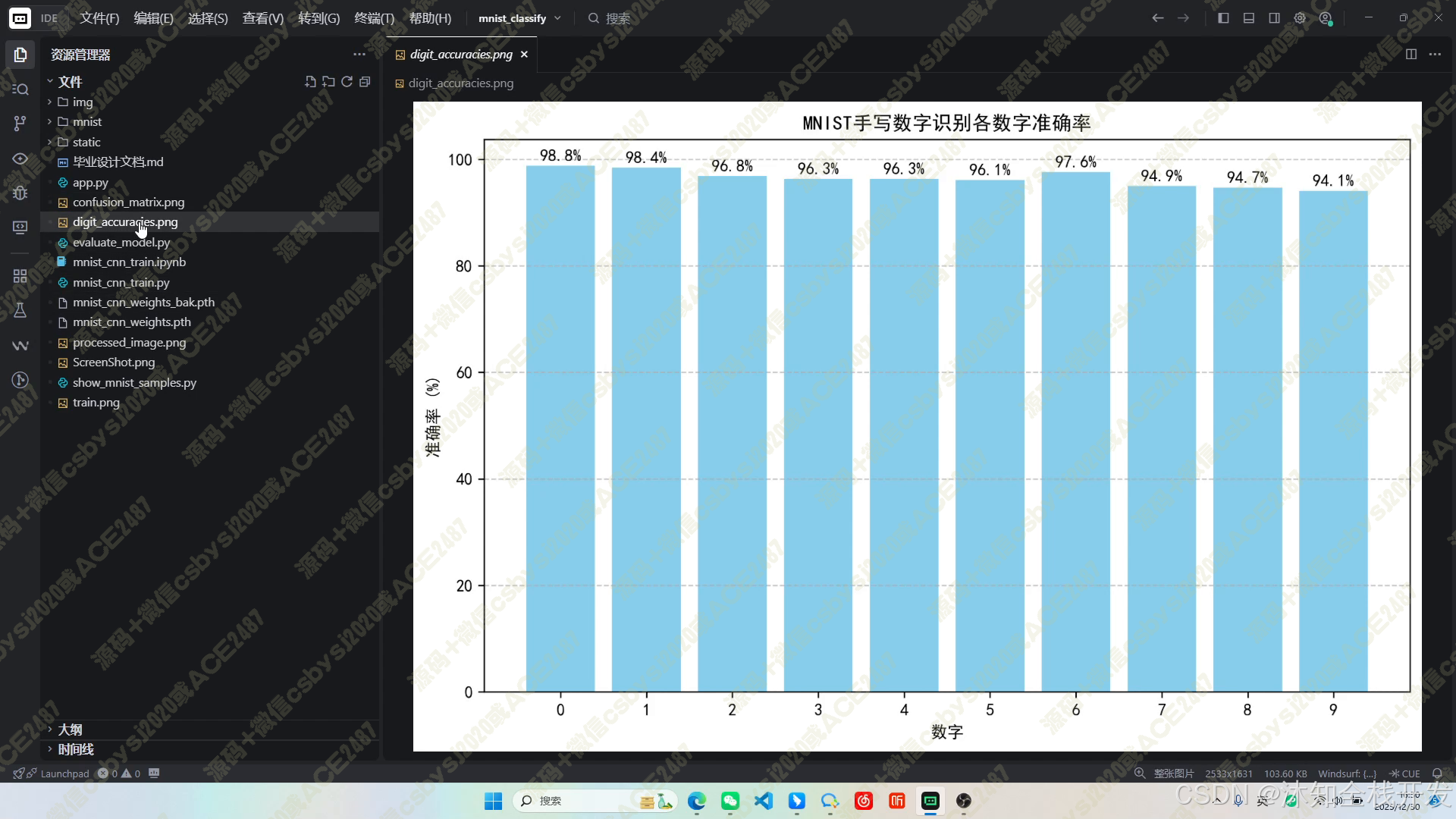Toggle the primary sidebar layout button

coord(1223,18)
